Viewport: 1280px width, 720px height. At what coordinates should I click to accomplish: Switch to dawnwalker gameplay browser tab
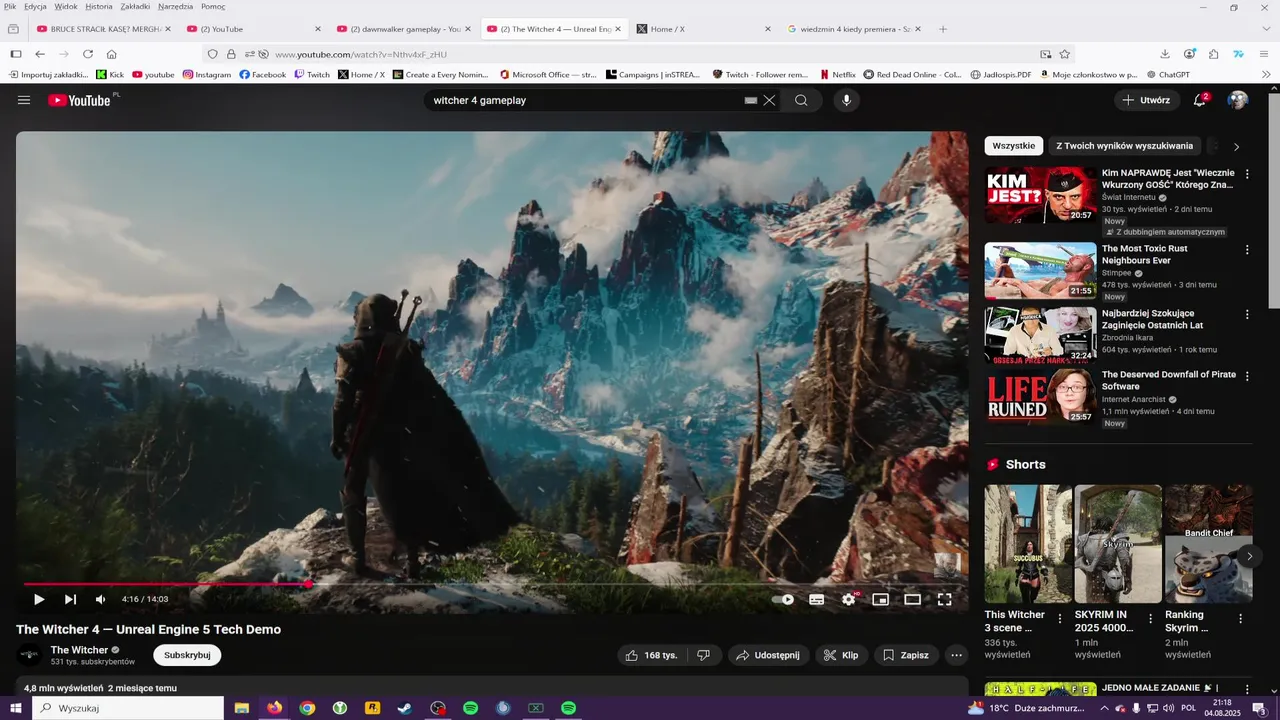click(x=403, y=29)
